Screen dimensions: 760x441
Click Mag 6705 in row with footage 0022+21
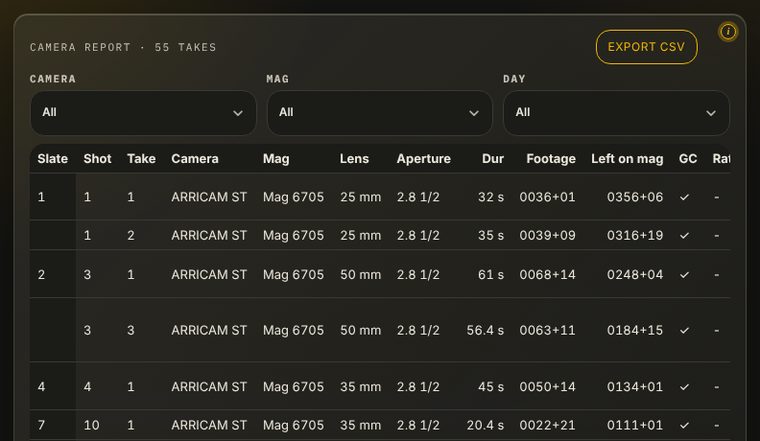[293, 425]
